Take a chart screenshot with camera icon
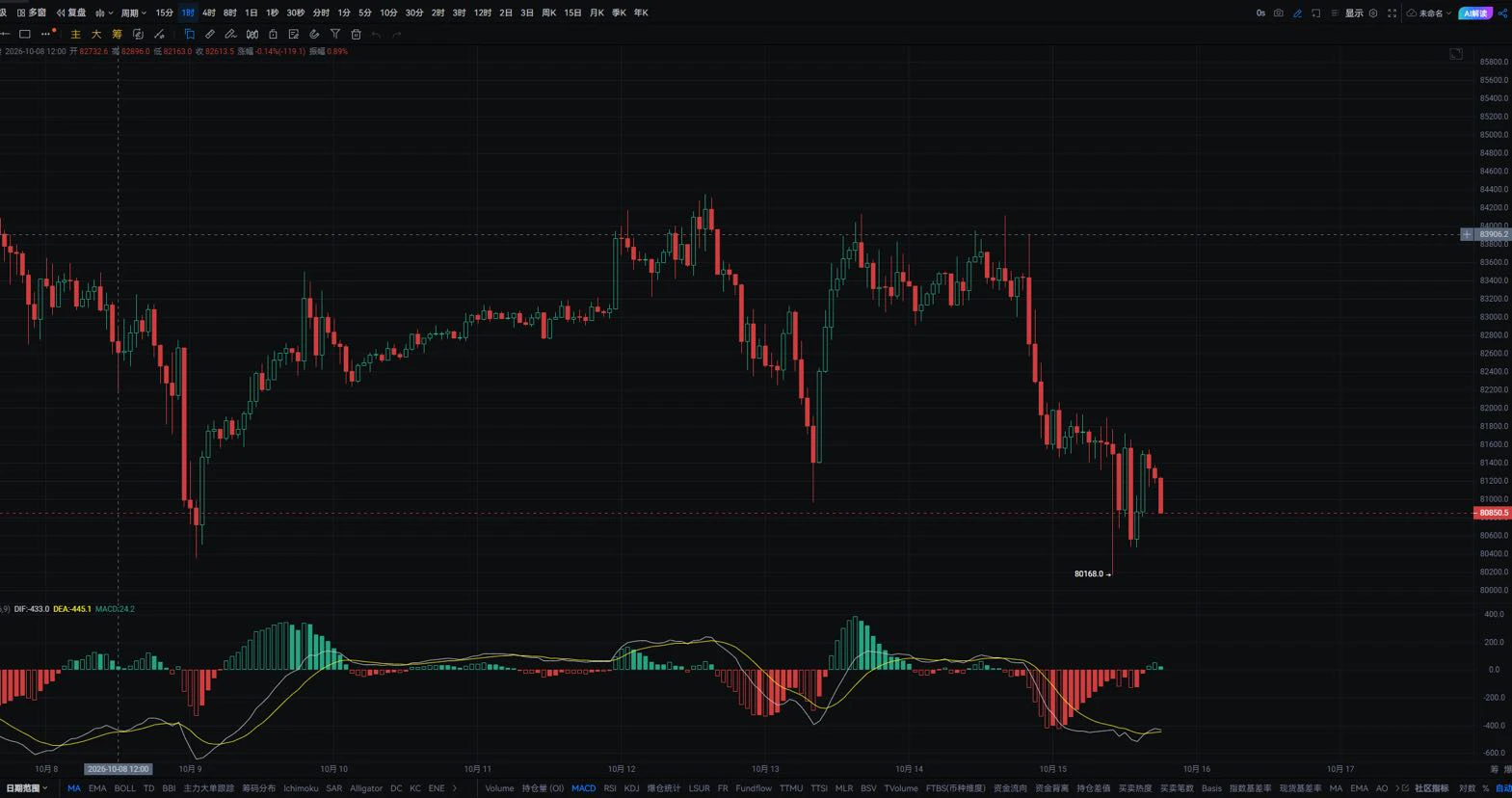This screenshot has height=798, width=1512. coord(1278,13)
